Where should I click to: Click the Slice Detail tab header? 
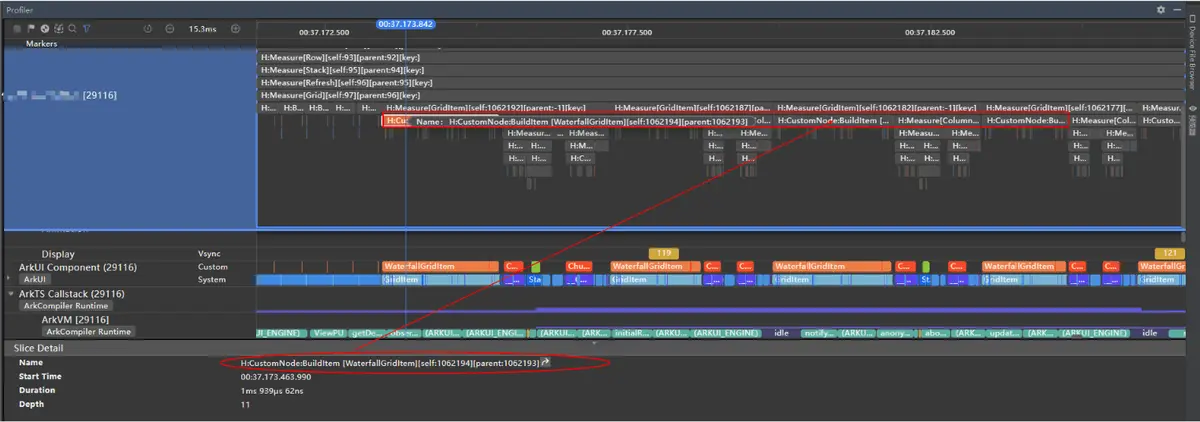[x=38, y=346]
